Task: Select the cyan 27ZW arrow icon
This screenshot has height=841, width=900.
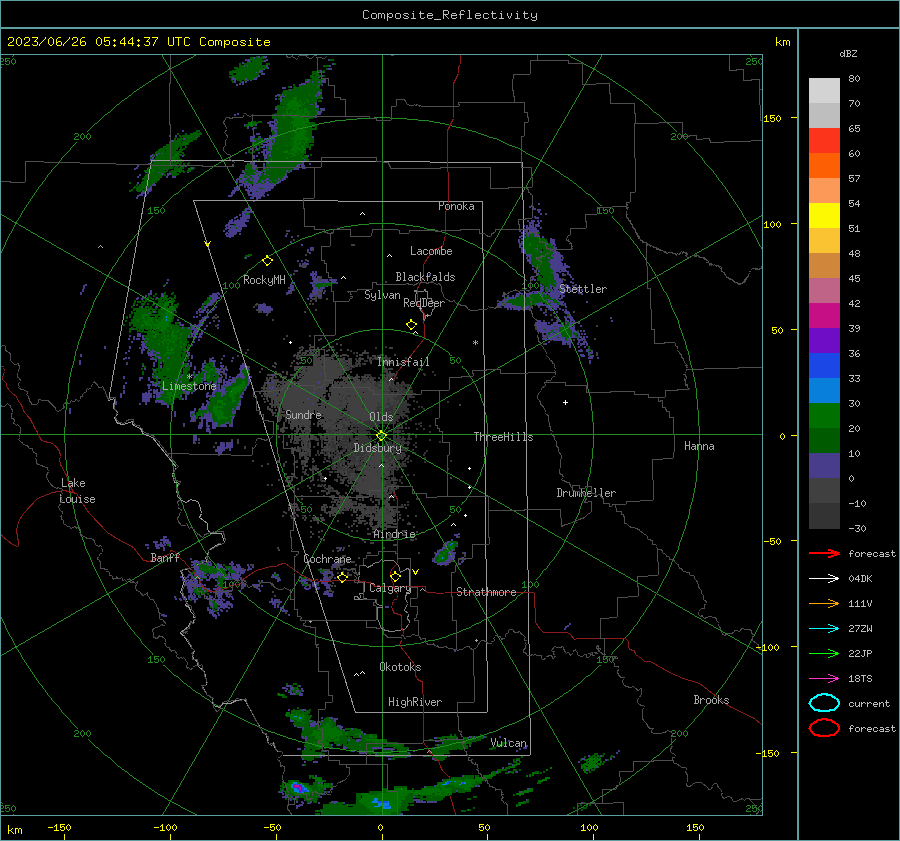Action: [824, 628]
